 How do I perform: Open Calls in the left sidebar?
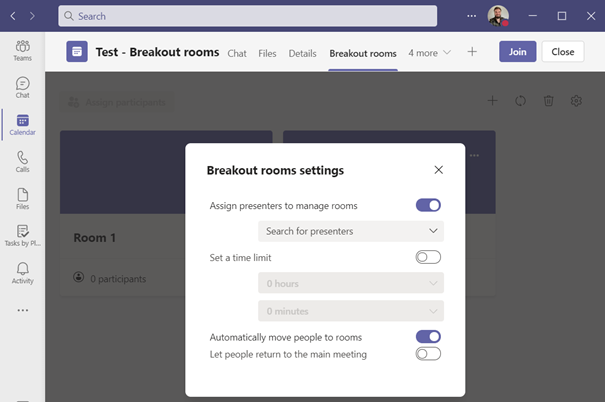click(22, 162)
